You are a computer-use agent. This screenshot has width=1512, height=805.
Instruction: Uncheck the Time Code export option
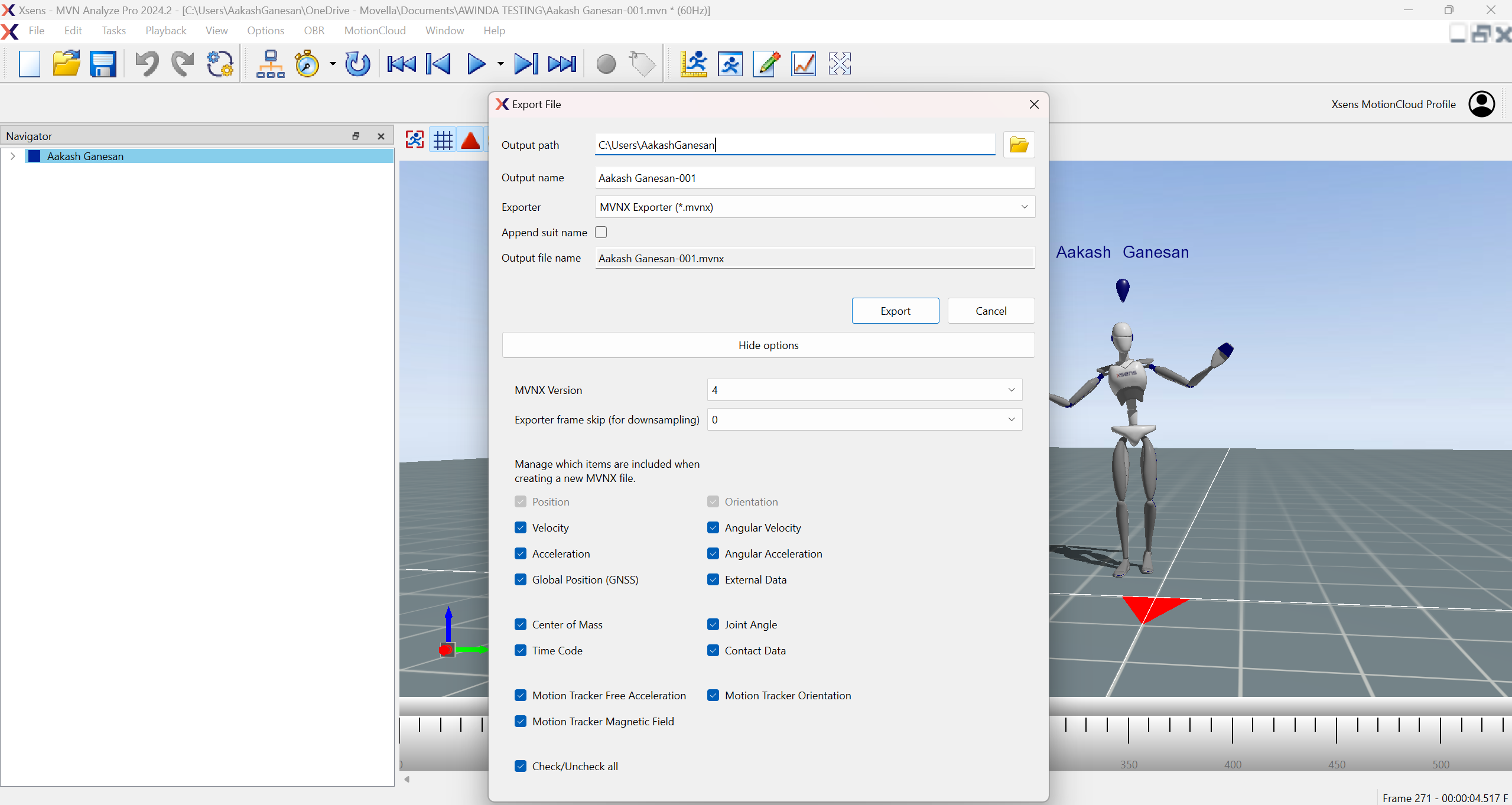[x=521, y=650]
